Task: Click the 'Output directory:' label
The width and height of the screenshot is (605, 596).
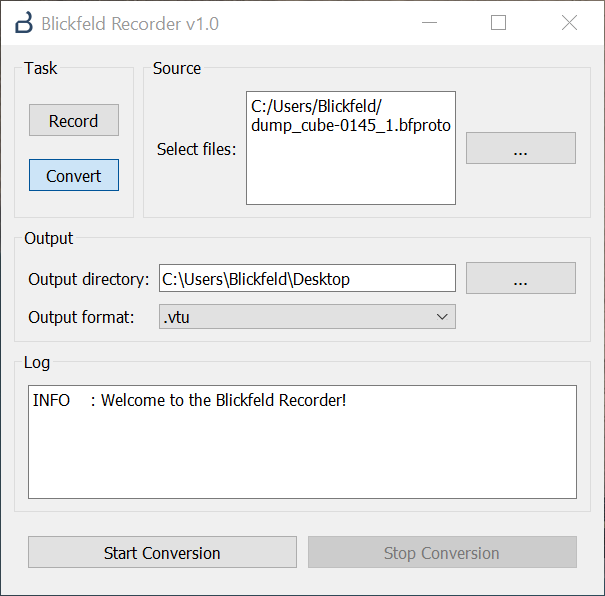Action: 89,279
